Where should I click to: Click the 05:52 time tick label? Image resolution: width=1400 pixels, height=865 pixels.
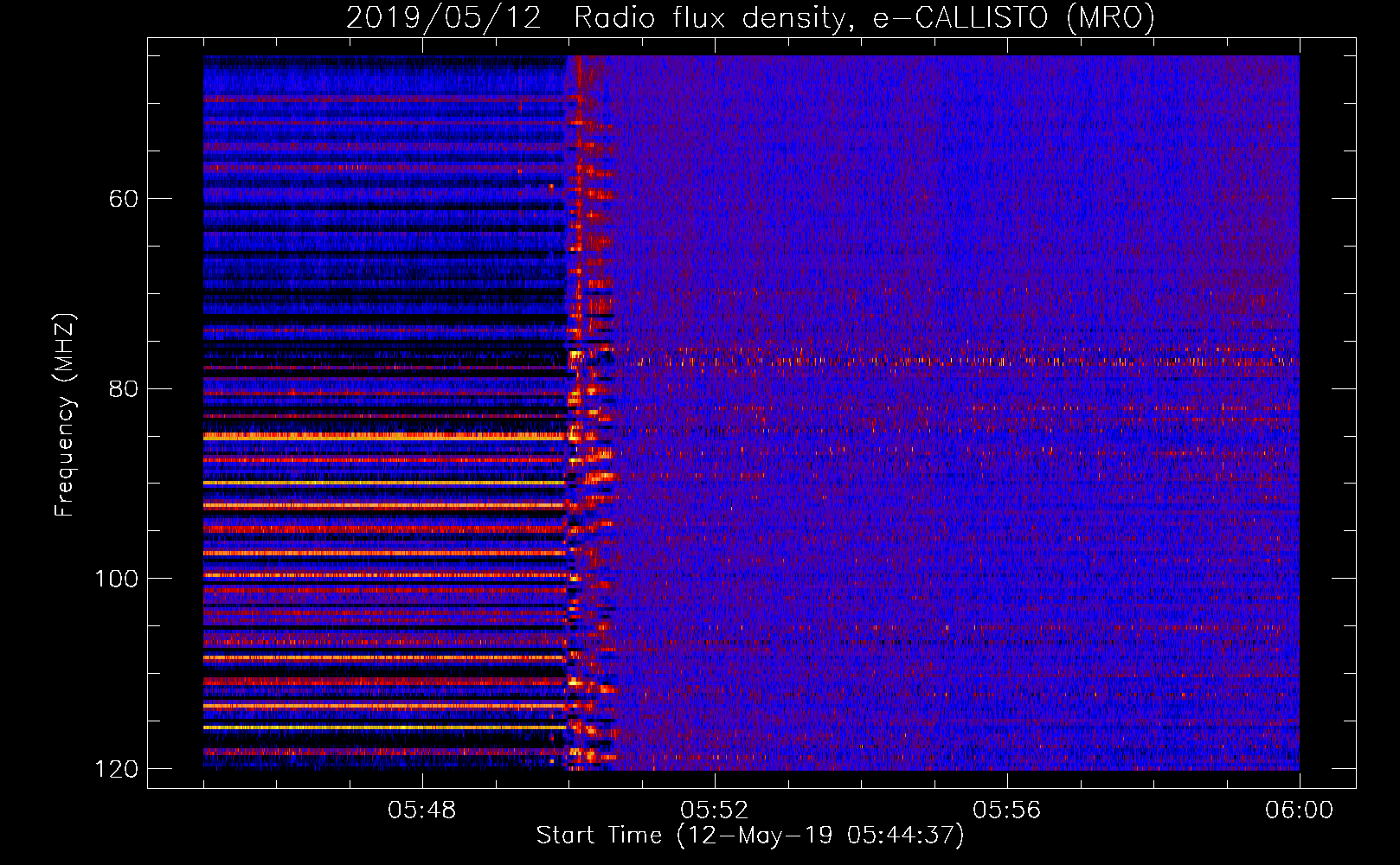coord(714,811)
